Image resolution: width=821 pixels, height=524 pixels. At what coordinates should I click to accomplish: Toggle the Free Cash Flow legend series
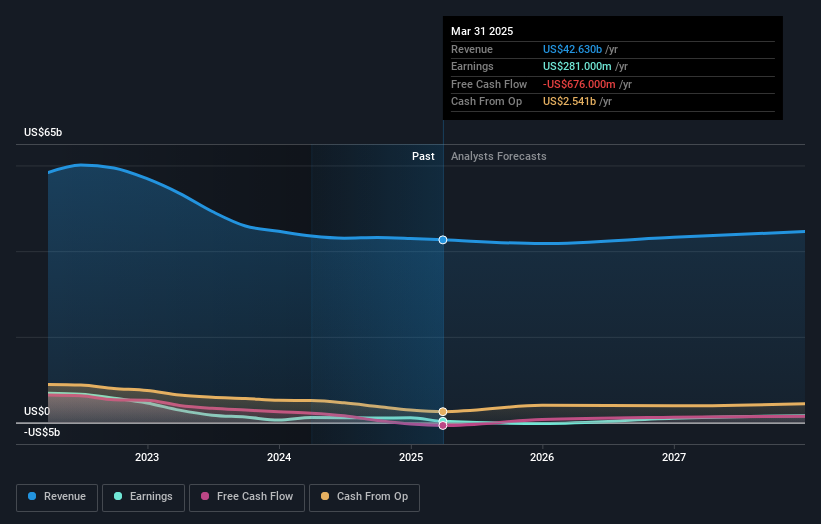click(x=247, y=497)
